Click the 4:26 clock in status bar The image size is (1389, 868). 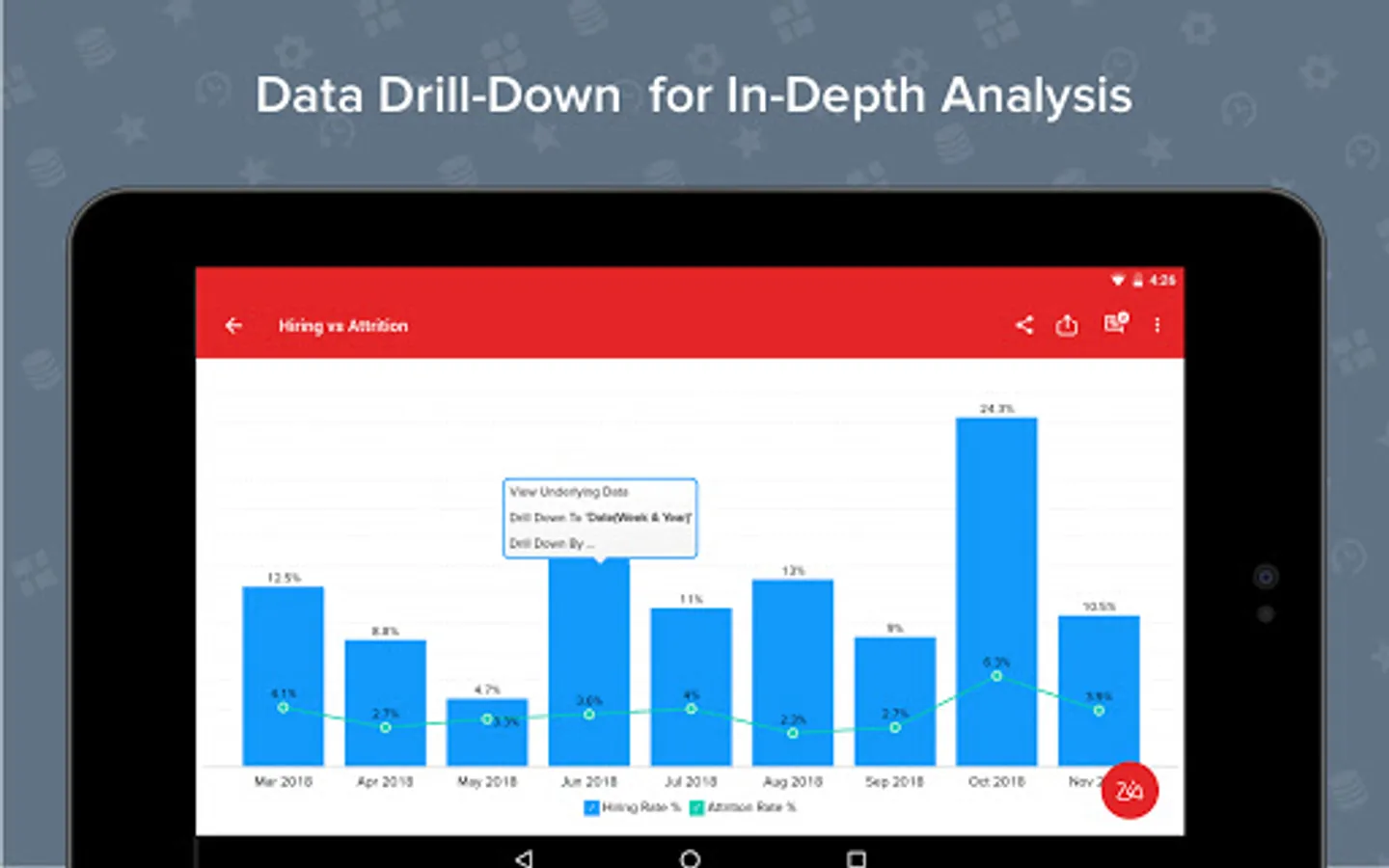1162,281
